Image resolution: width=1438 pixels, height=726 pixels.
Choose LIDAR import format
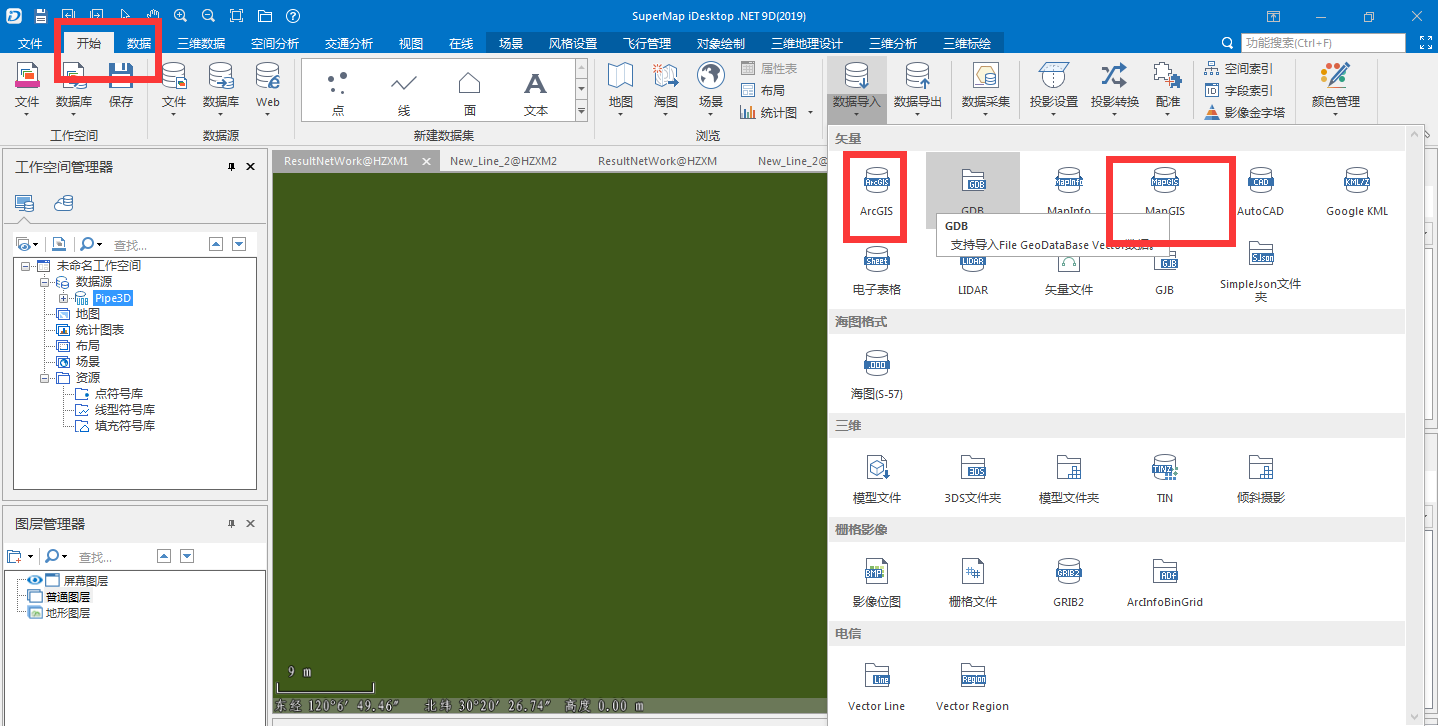[972, 269]
